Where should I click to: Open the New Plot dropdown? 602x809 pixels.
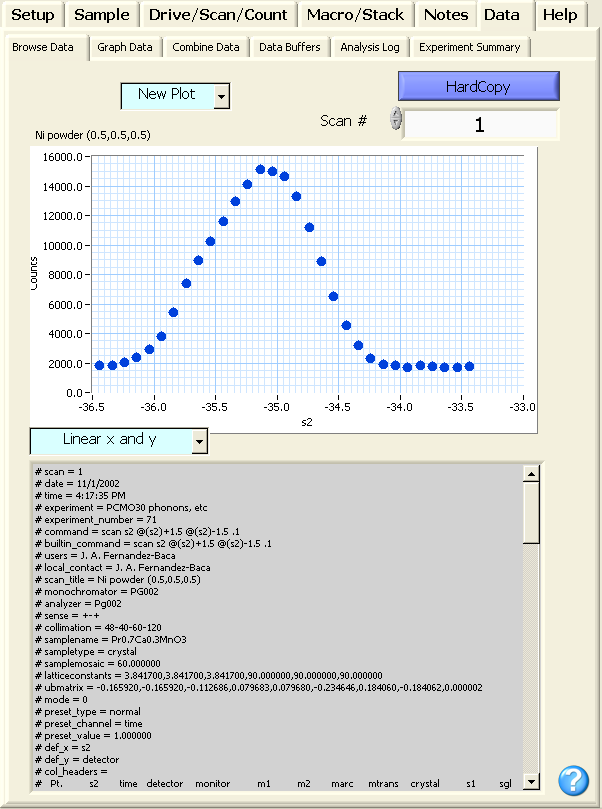point(221,96)
